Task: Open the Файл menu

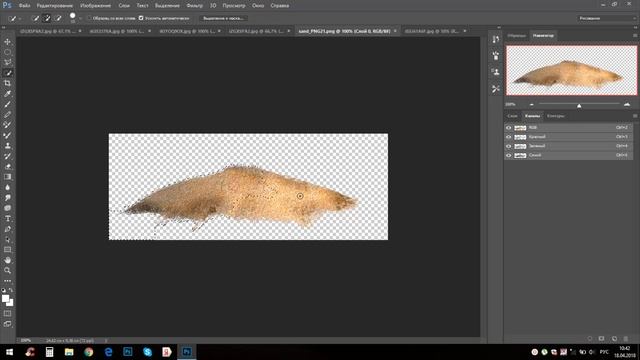Action: coord(24,6)
